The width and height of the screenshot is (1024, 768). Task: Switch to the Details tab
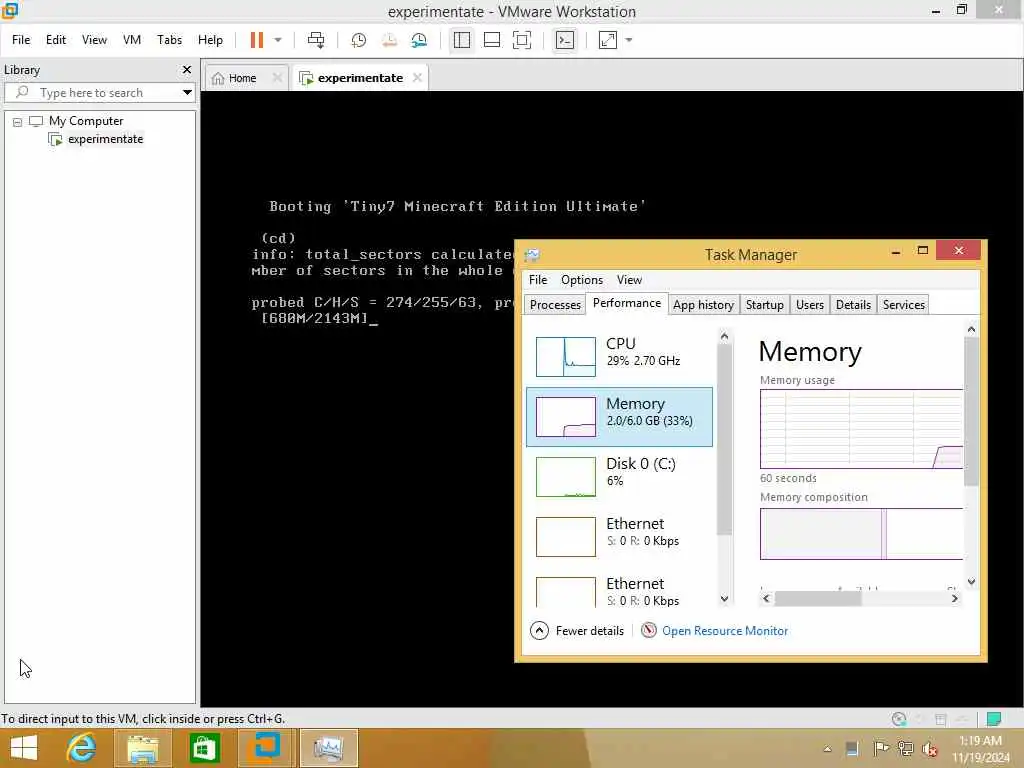pos(853,304)
